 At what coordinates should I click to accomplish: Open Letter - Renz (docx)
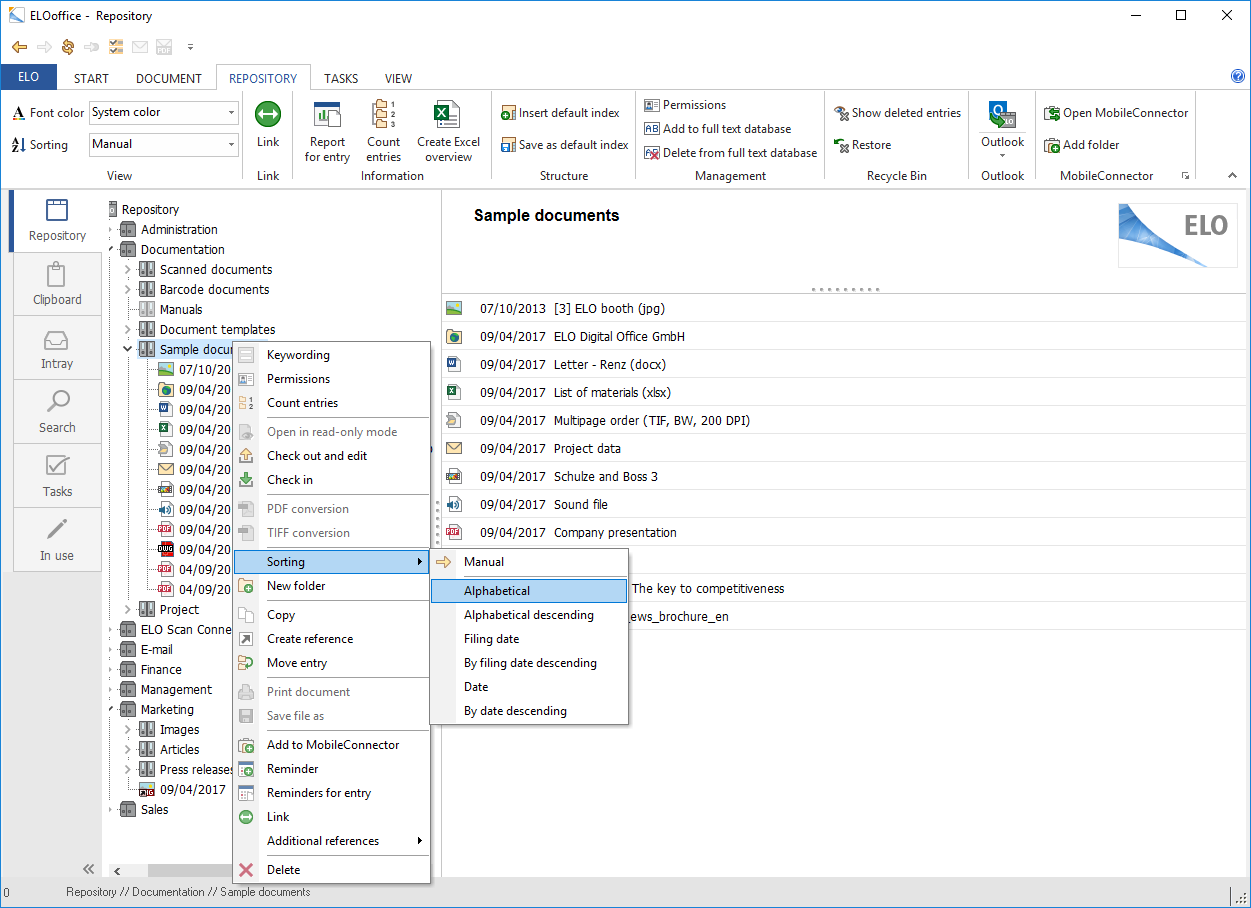[845, 365]
